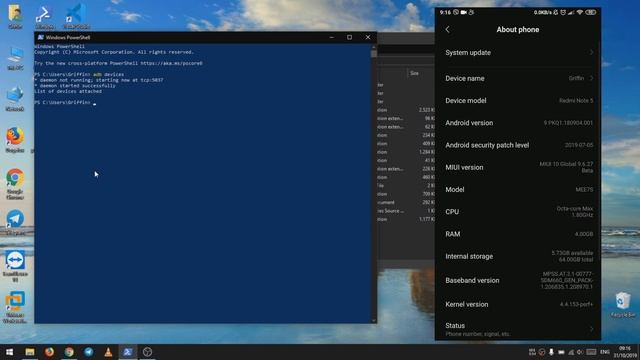Open the taskbar clock and date

click(625, 352)
